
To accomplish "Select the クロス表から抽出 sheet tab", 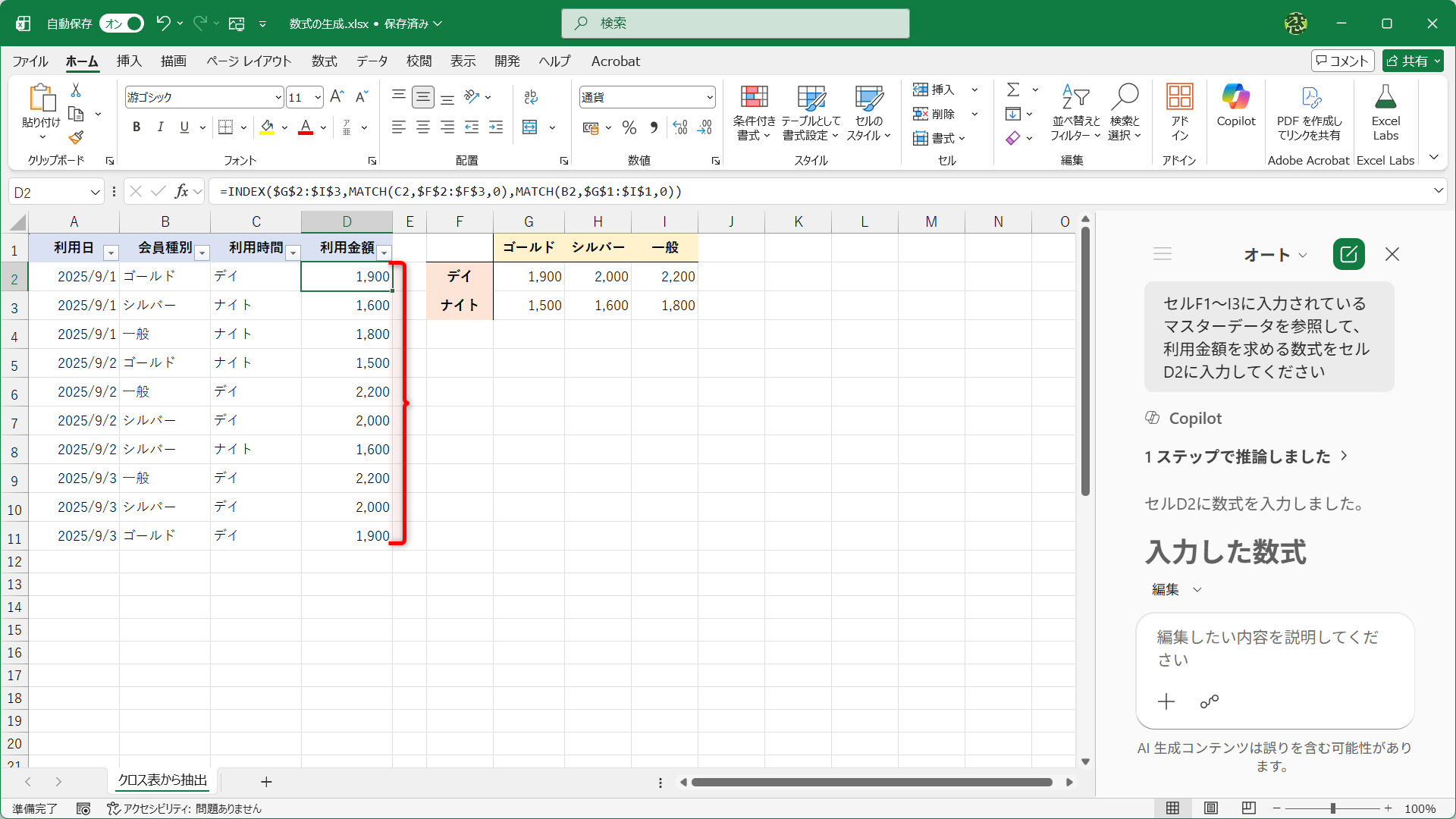I will tap(162, 780).
